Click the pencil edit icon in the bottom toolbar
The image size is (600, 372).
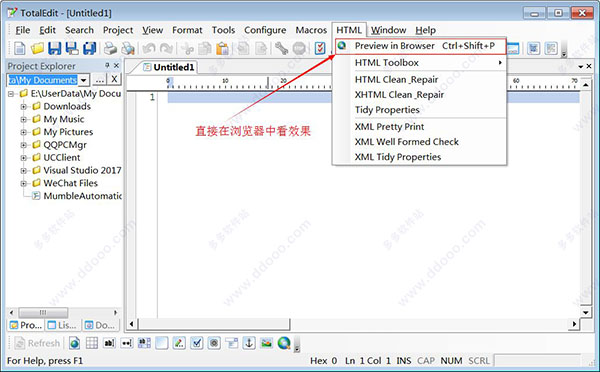point(179,343)
